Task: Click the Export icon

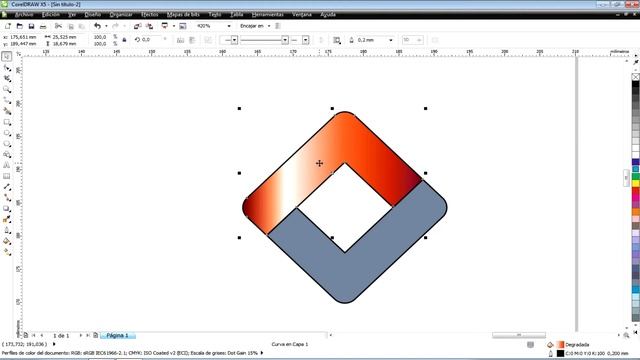Action: click(x=149, y=26)
